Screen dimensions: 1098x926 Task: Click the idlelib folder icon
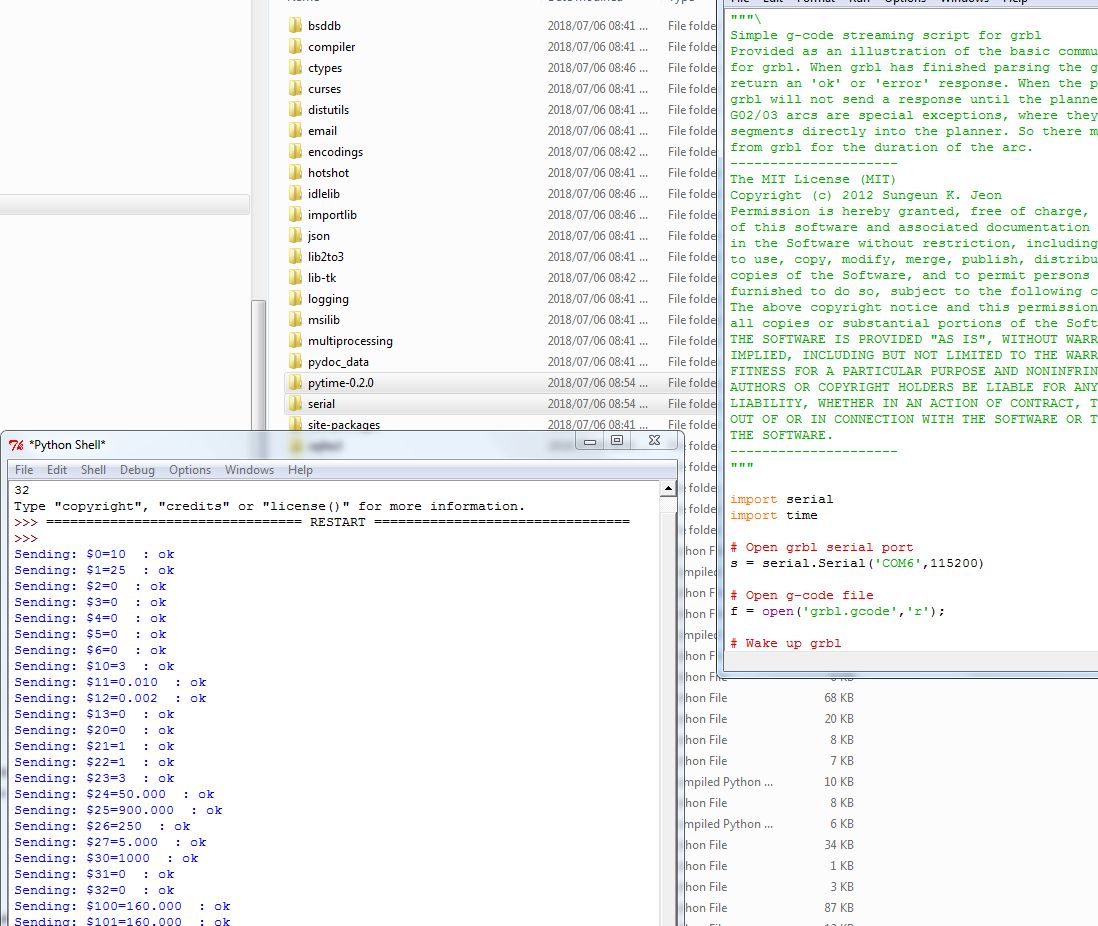[x=296, y=194]
